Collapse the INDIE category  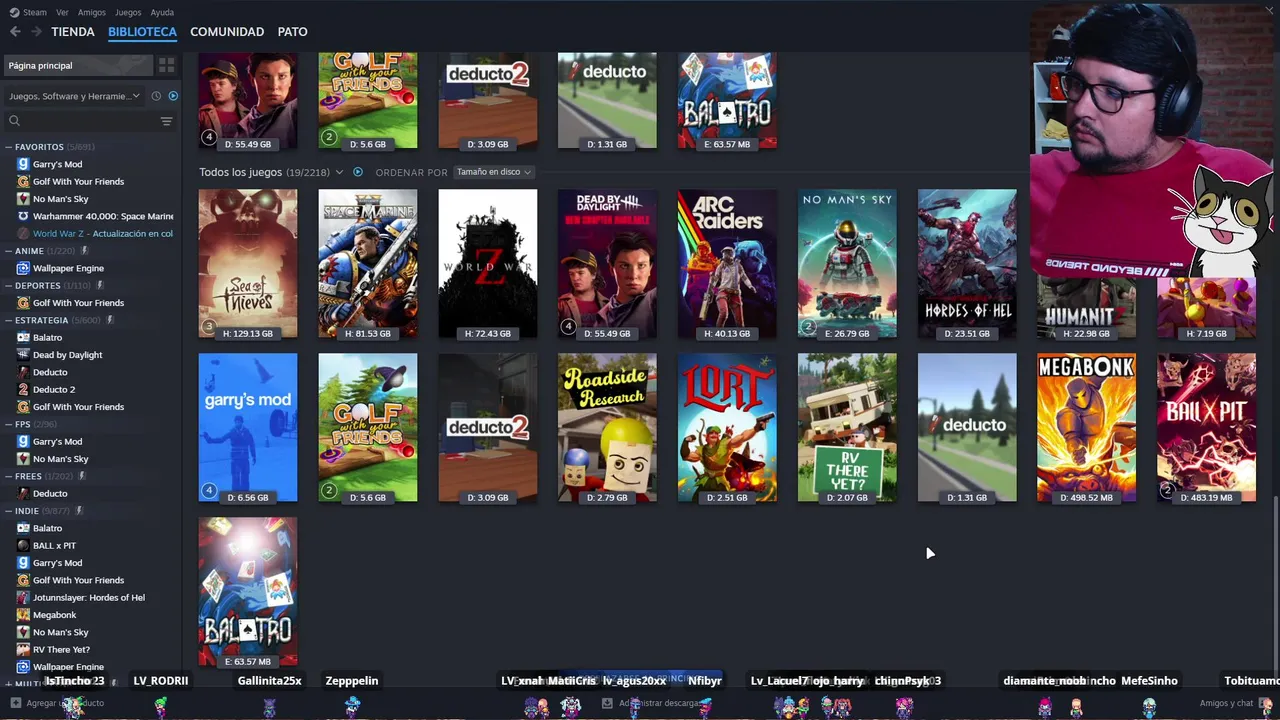click(9, 511)
